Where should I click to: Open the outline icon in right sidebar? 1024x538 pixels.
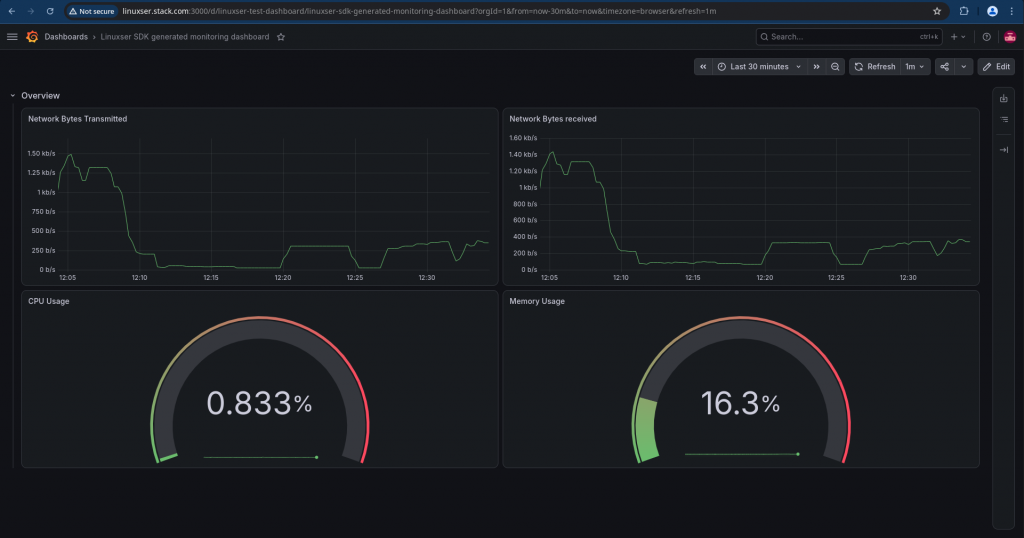[1004, 119]
